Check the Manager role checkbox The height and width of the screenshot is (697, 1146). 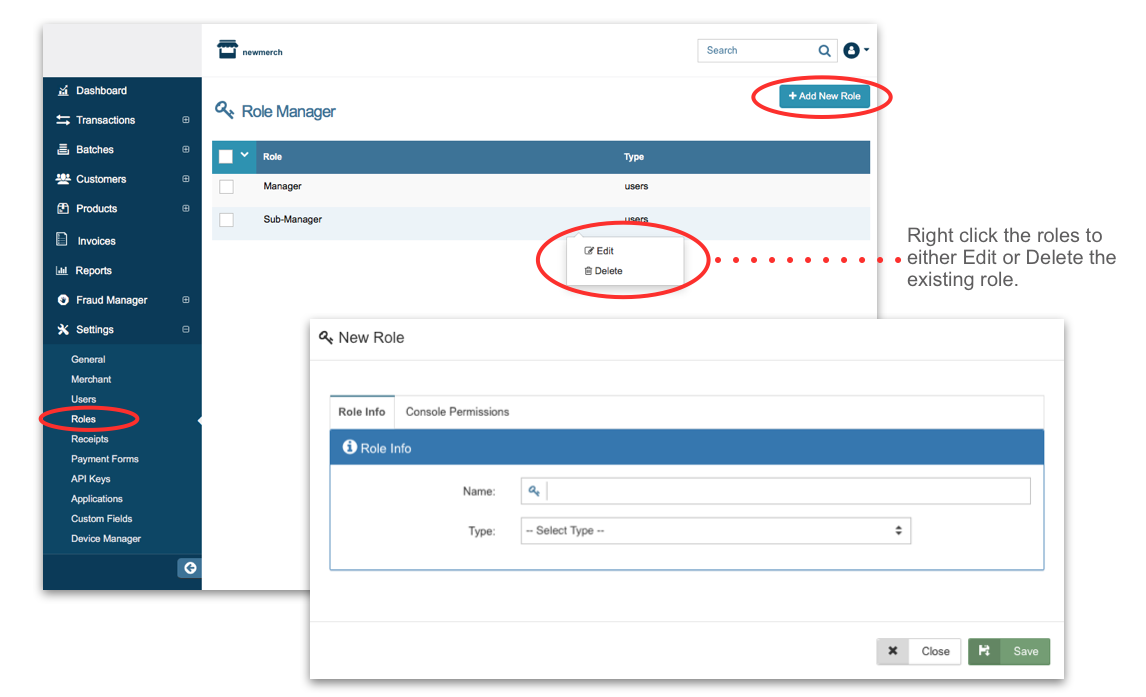pos(226,187)
